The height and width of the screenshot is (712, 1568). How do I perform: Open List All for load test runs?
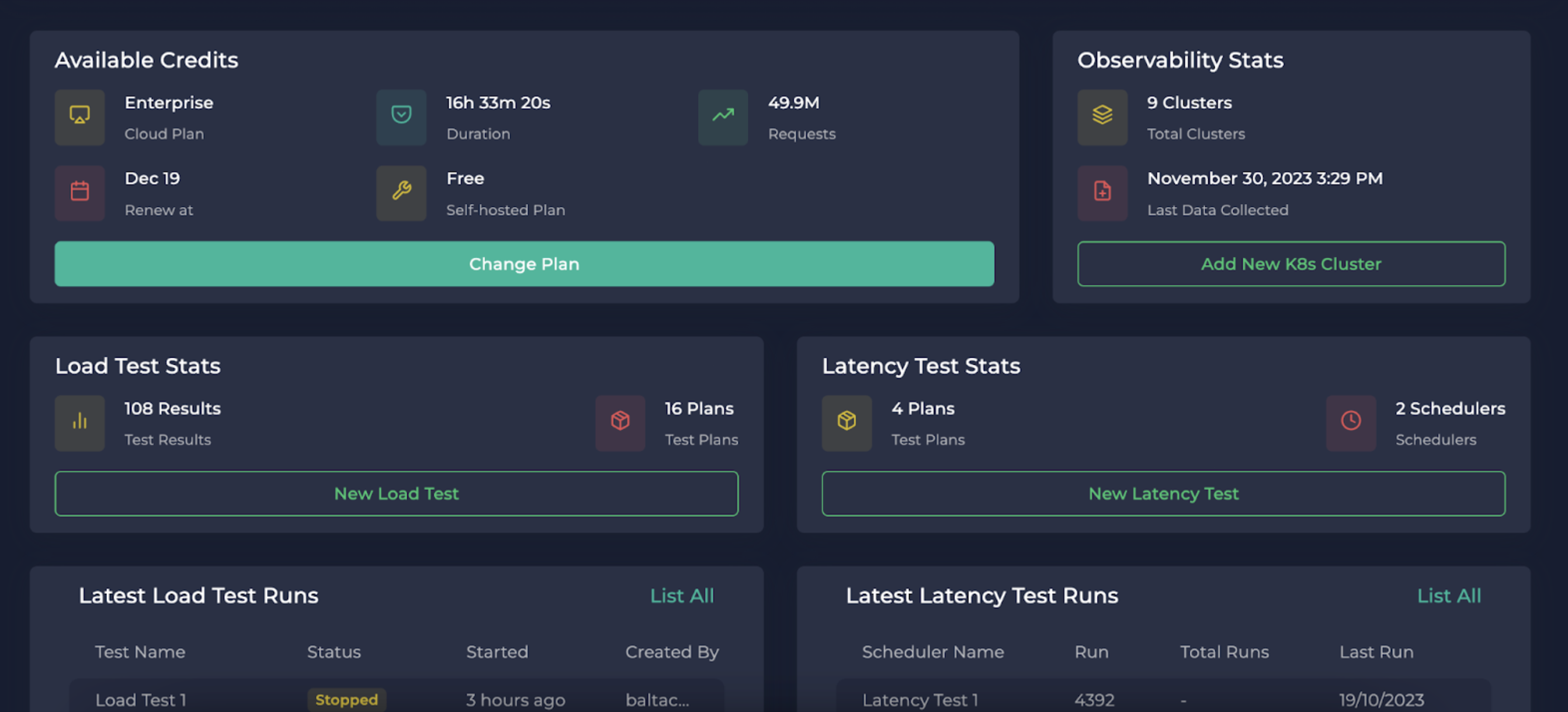[x=681, y=596]
